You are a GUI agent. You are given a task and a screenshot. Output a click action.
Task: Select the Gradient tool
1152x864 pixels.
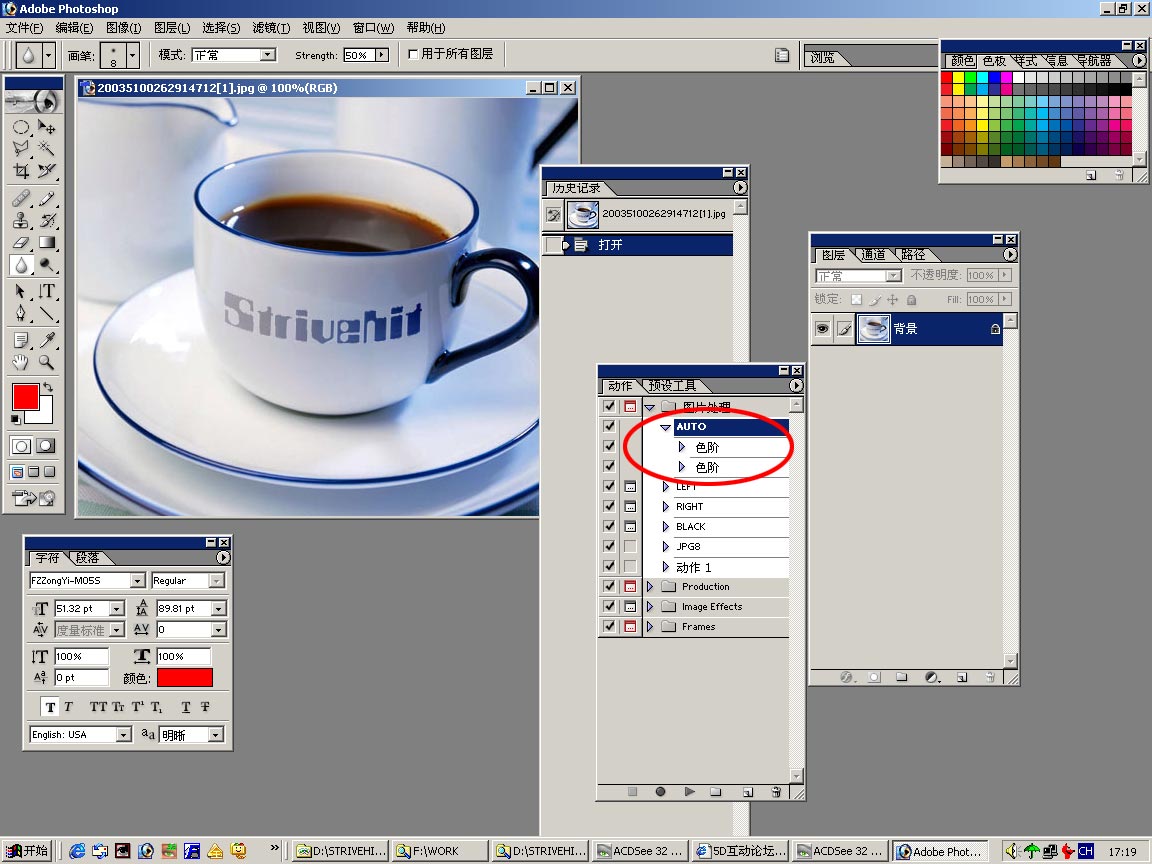pos(46,242)
